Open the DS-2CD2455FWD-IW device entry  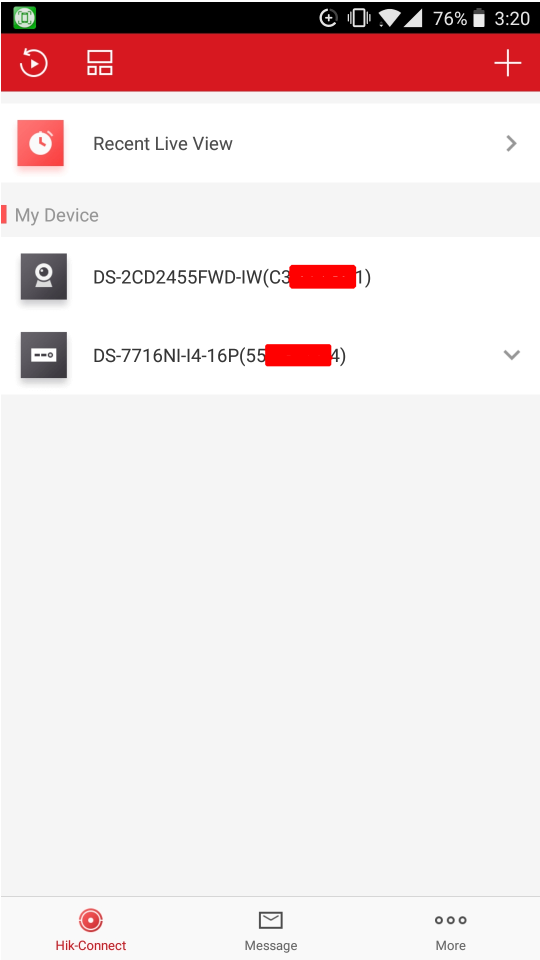(270, 277)
